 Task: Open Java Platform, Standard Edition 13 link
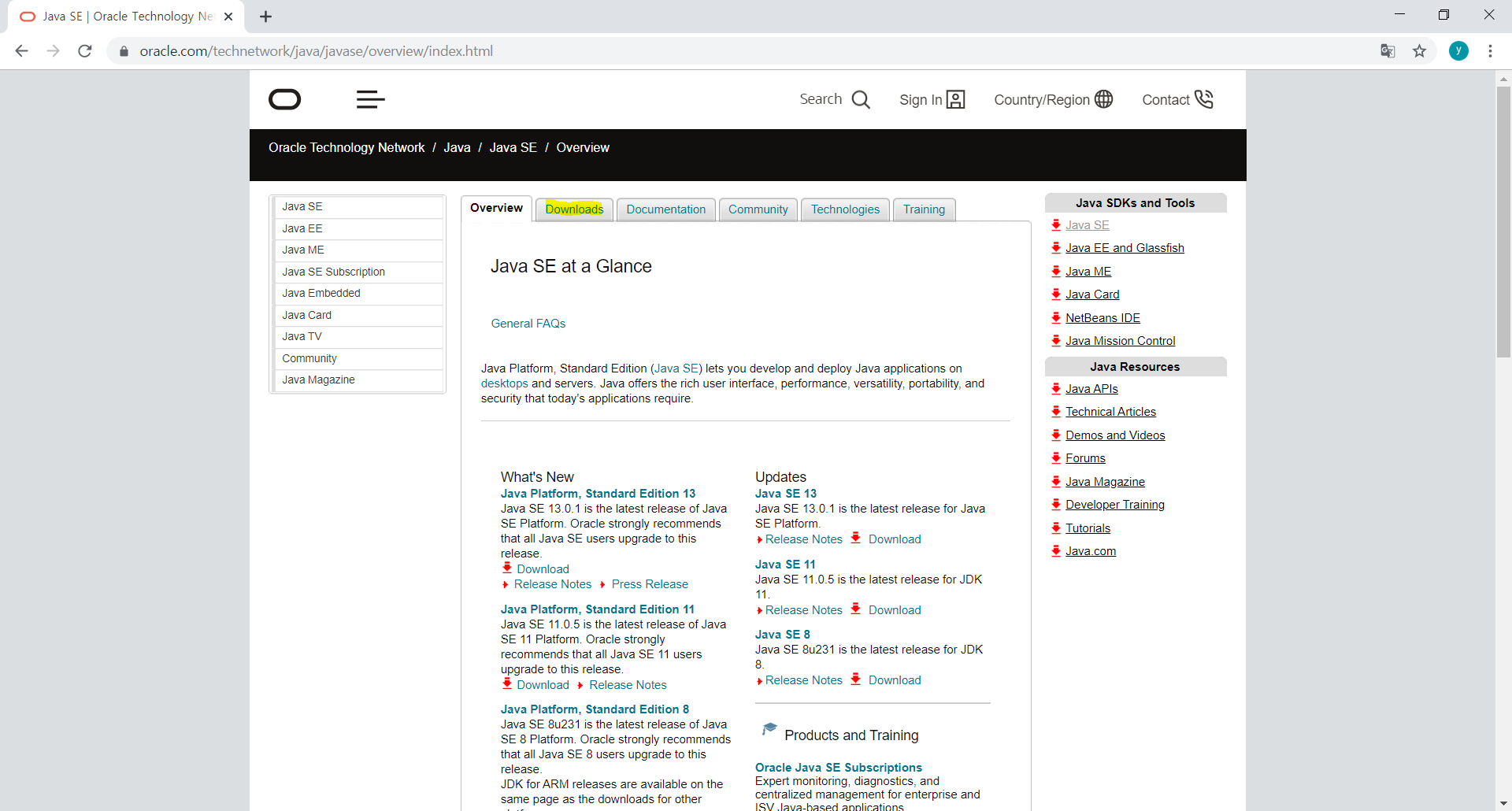point(598,494)
